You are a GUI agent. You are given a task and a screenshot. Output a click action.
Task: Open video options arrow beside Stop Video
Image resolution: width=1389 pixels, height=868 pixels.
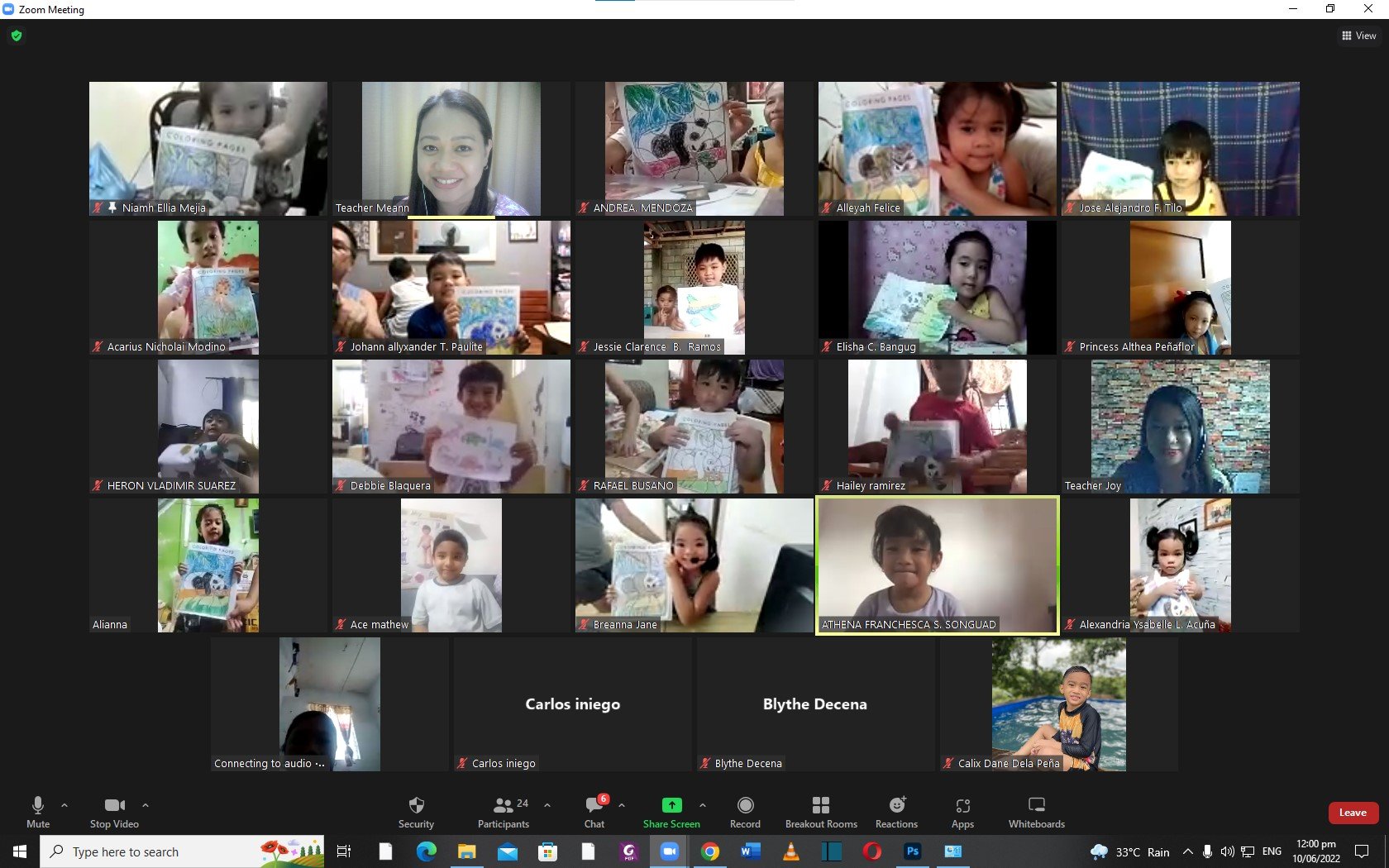click(146, 804)
